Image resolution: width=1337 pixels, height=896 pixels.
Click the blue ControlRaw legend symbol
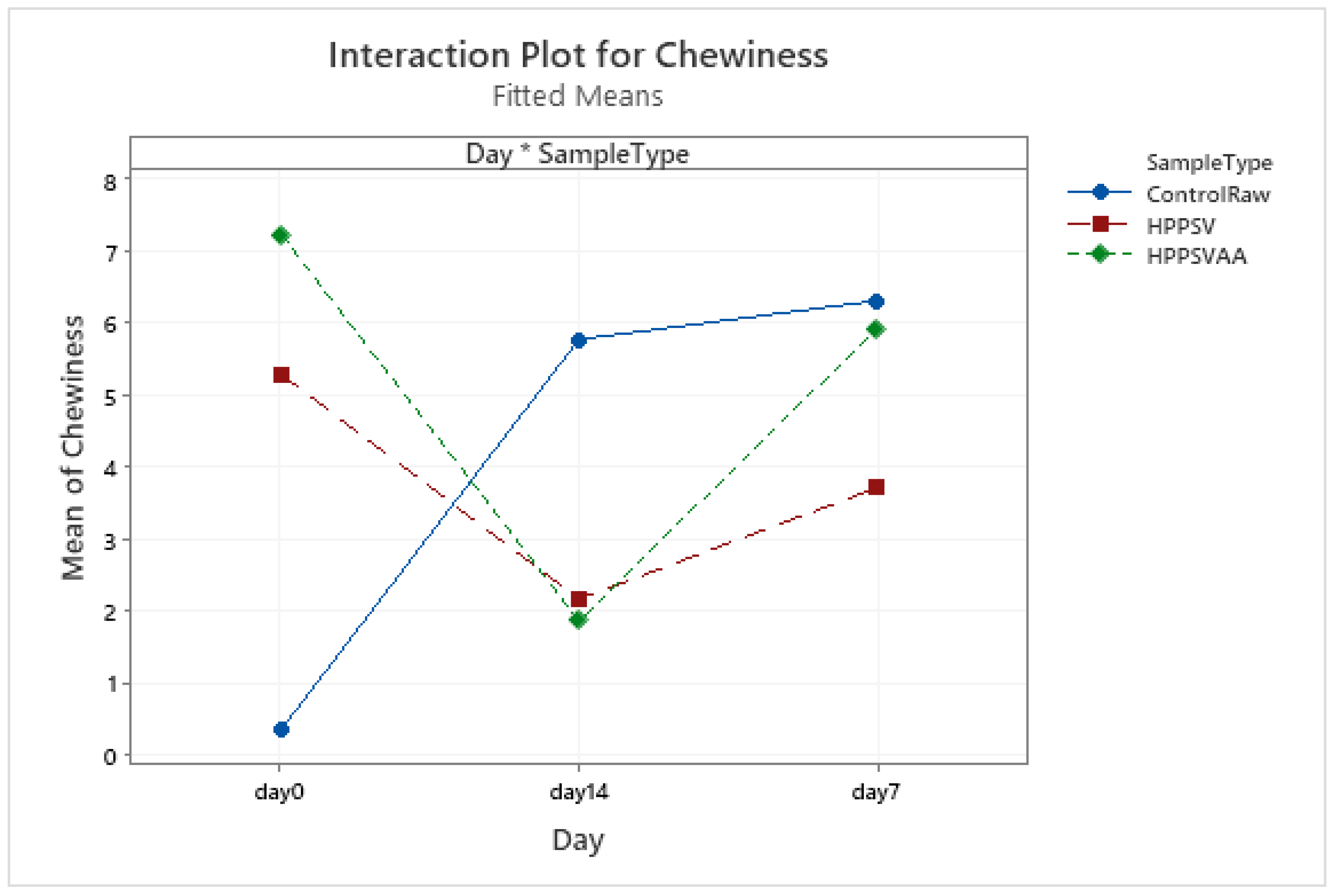[1100, 192]
